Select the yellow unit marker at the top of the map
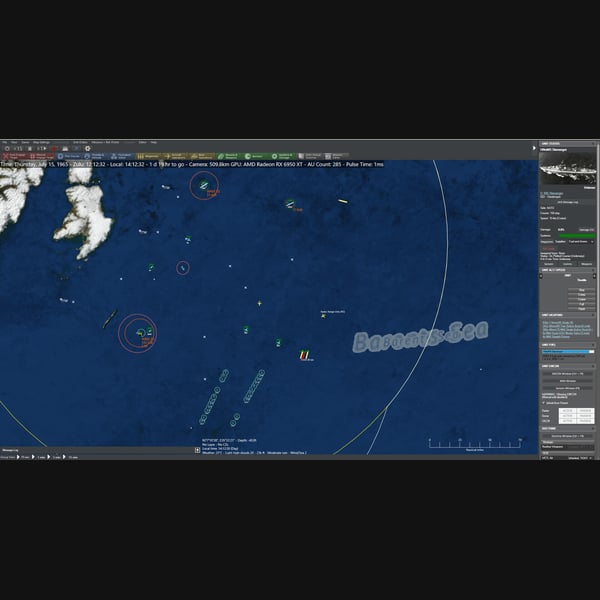The width and height of the screenshot is (600, 600). point(343,201)
